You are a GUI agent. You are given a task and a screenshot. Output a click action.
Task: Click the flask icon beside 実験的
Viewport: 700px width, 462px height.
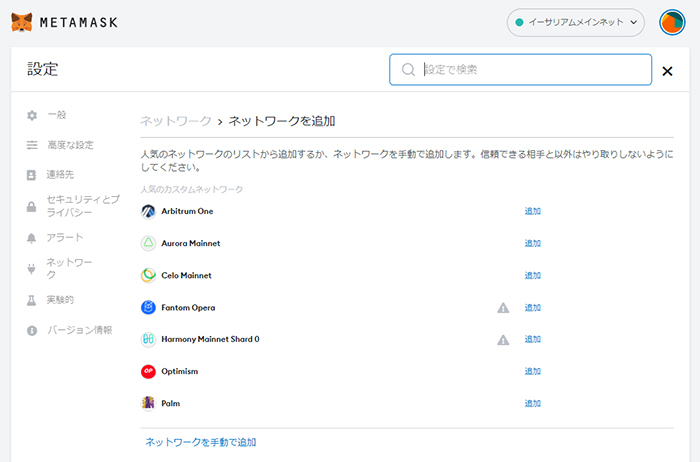tap(31, 300)
